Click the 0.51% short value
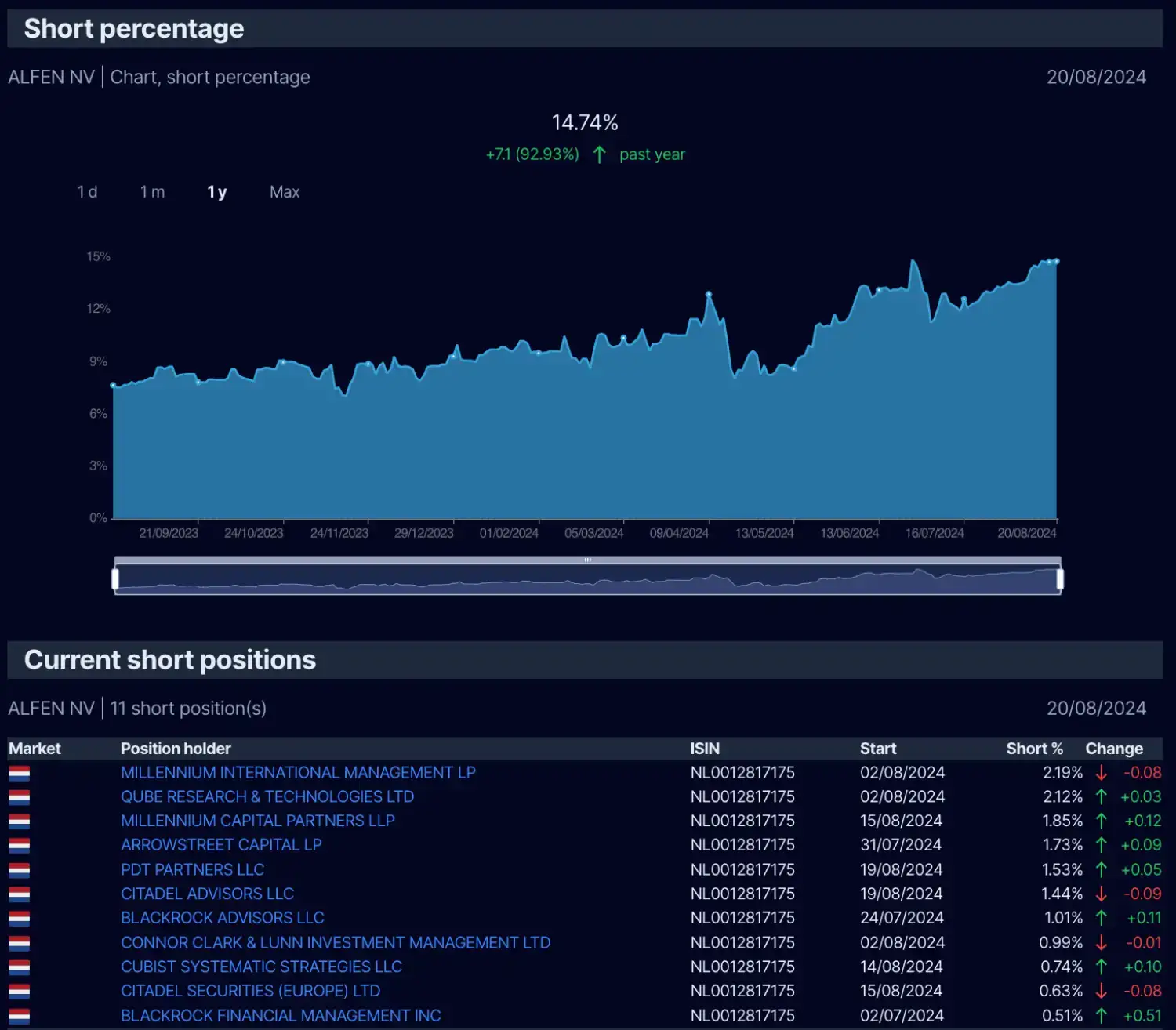This screenshot has height=1030, width=1176. click(1062, 1016)
